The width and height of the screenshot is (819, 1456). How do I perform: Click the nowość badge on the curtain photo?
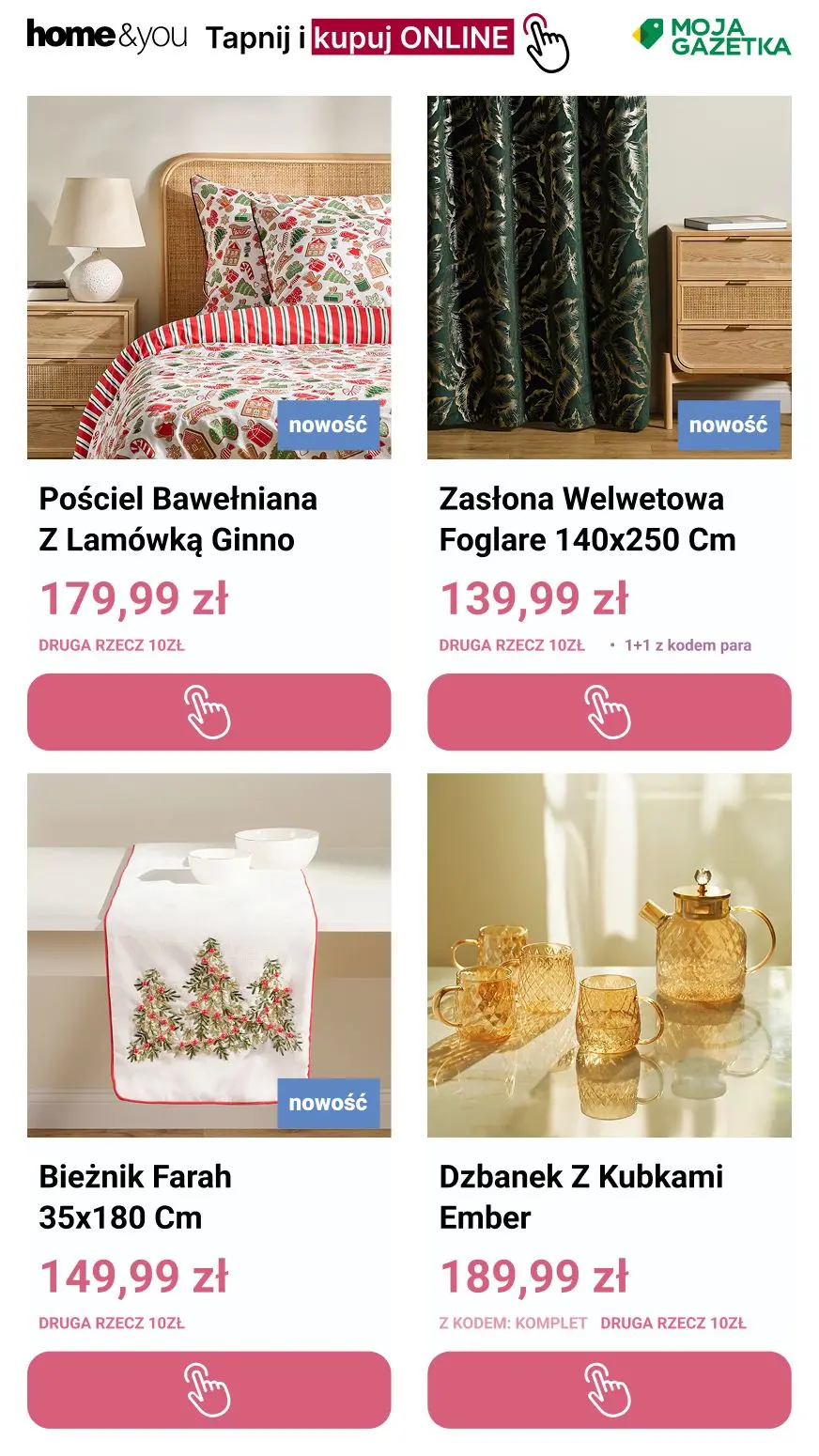[x=728, y=425]
